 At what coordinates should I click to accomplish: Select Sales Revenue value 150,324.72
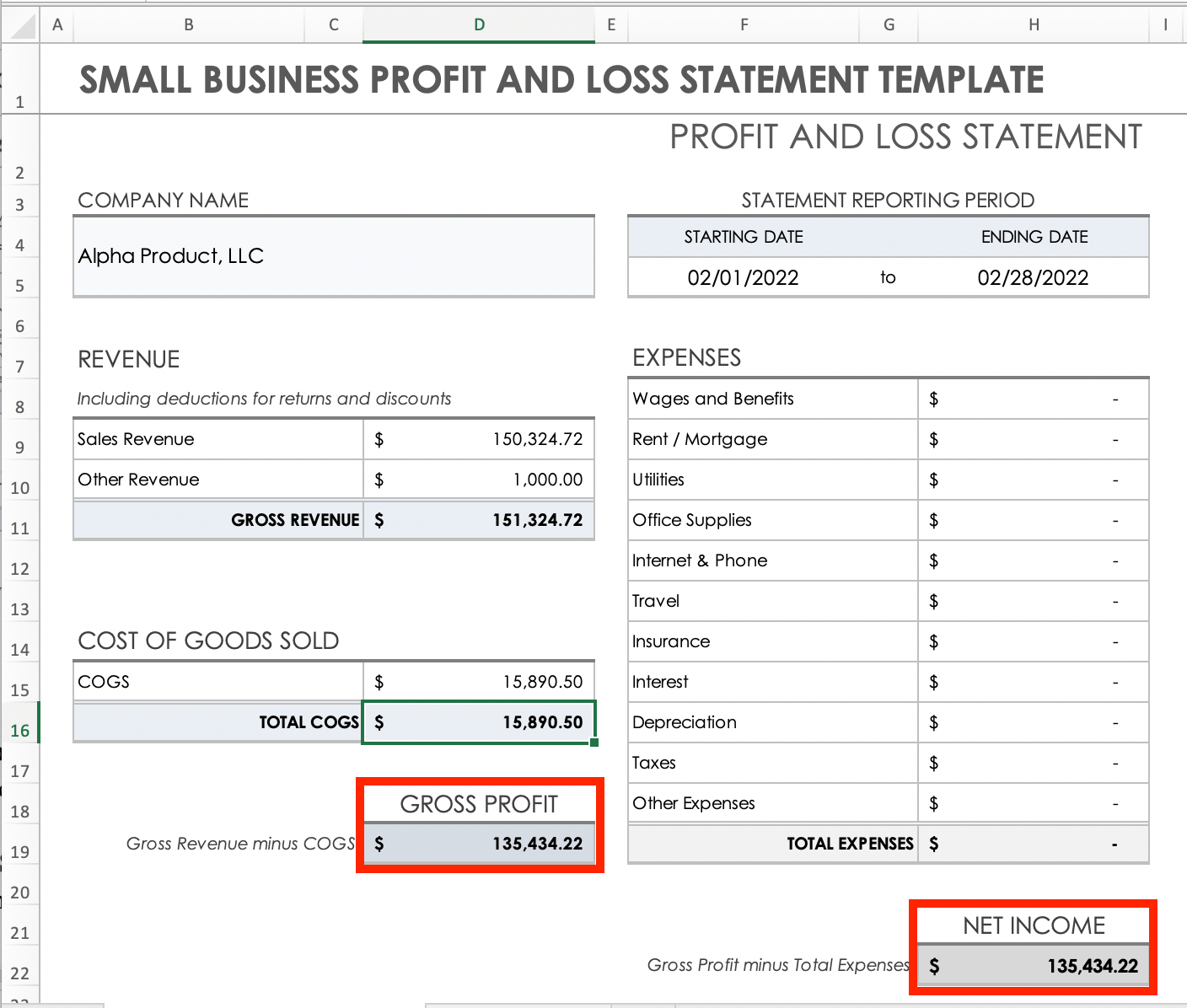click(x=479, y=439)
